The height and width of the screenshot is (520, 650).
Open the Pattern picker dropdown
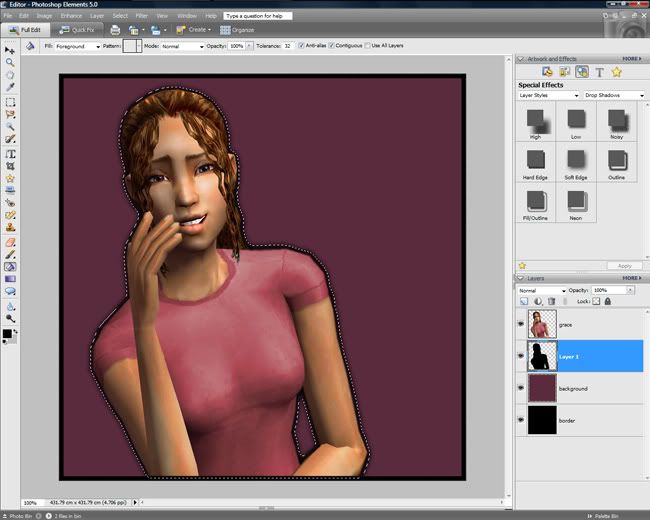point(140,46)
